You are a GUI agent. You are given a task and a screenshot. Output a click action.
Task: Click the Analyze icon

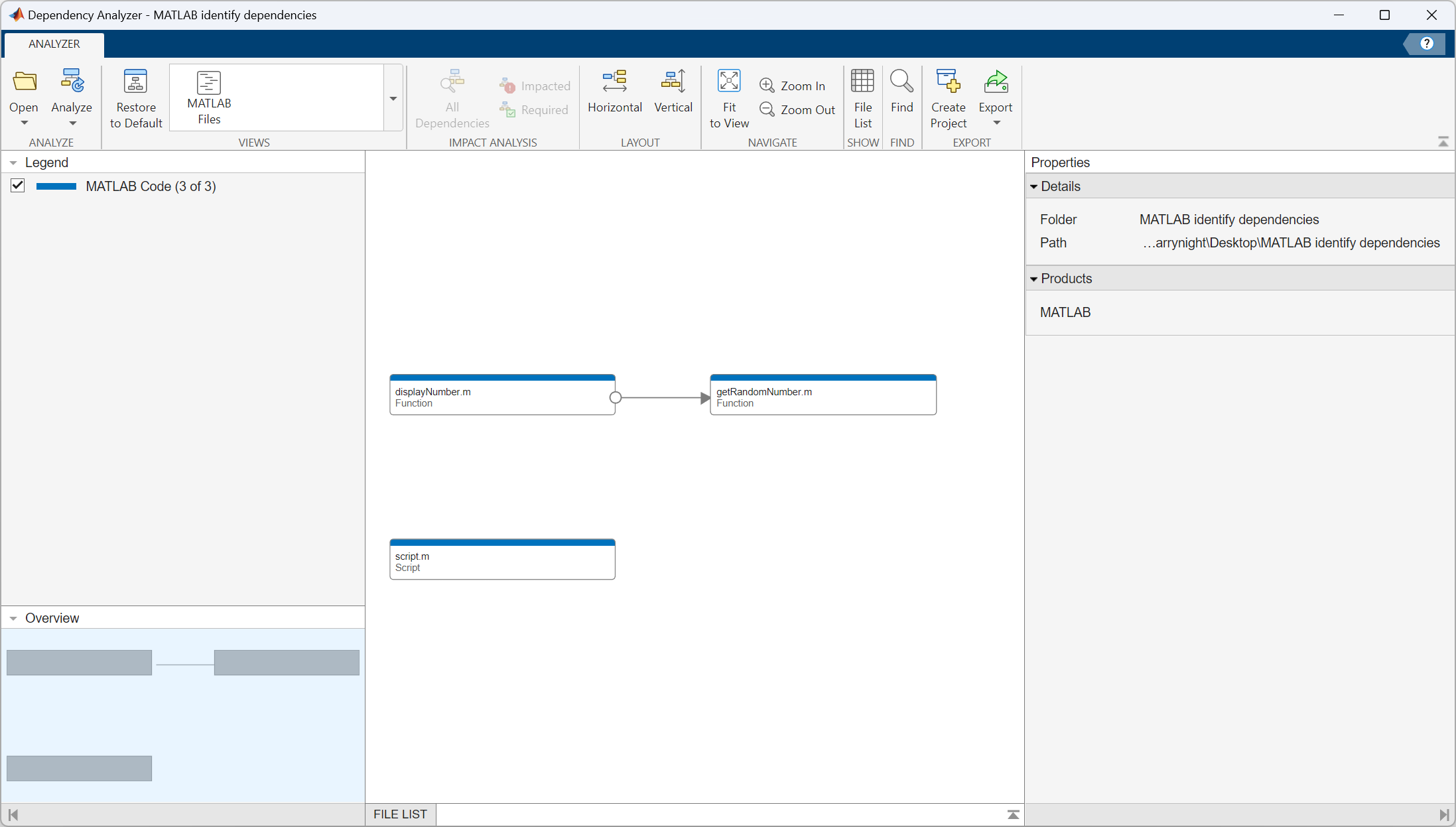72,82
